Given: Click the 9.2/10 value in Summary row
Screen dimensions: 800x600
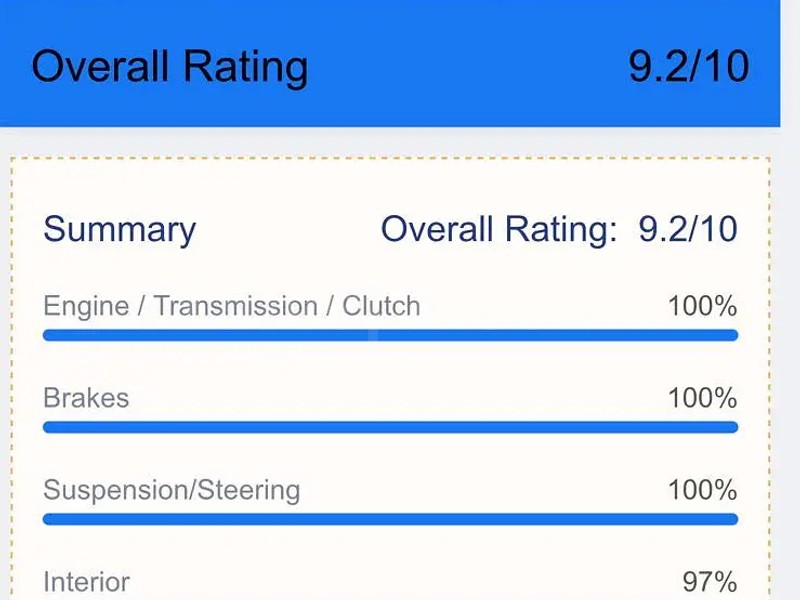Looking at the screenshot, I should [688, 230].
